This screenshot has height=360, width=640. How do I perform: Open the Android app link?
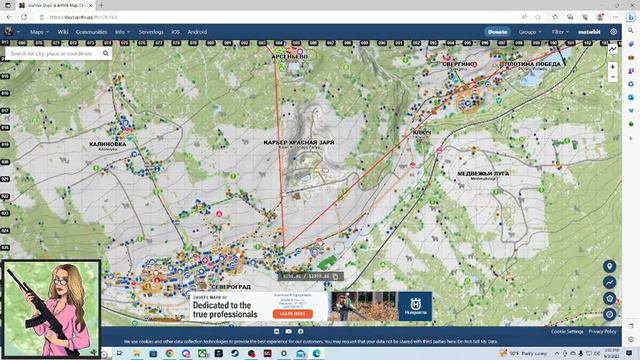197,32
